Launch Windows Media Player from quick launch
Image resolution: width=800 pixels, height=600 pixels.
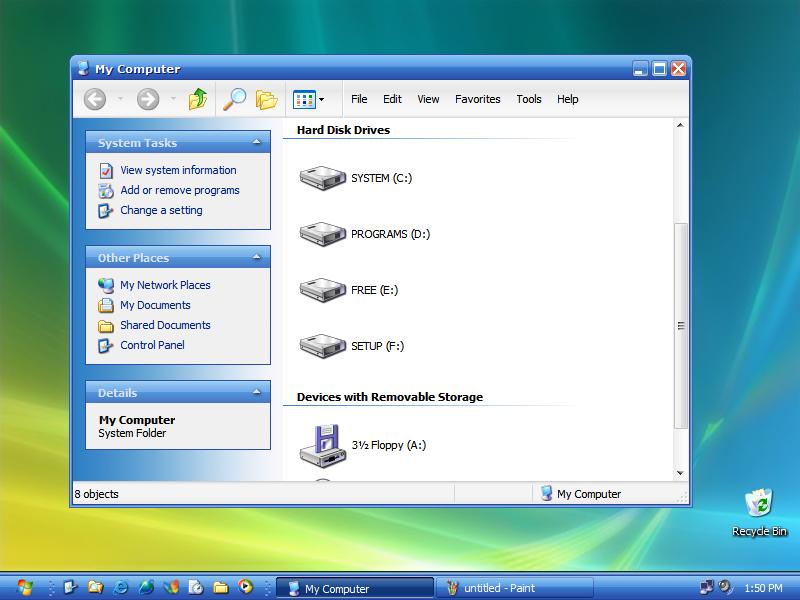(x=245, y=588)
